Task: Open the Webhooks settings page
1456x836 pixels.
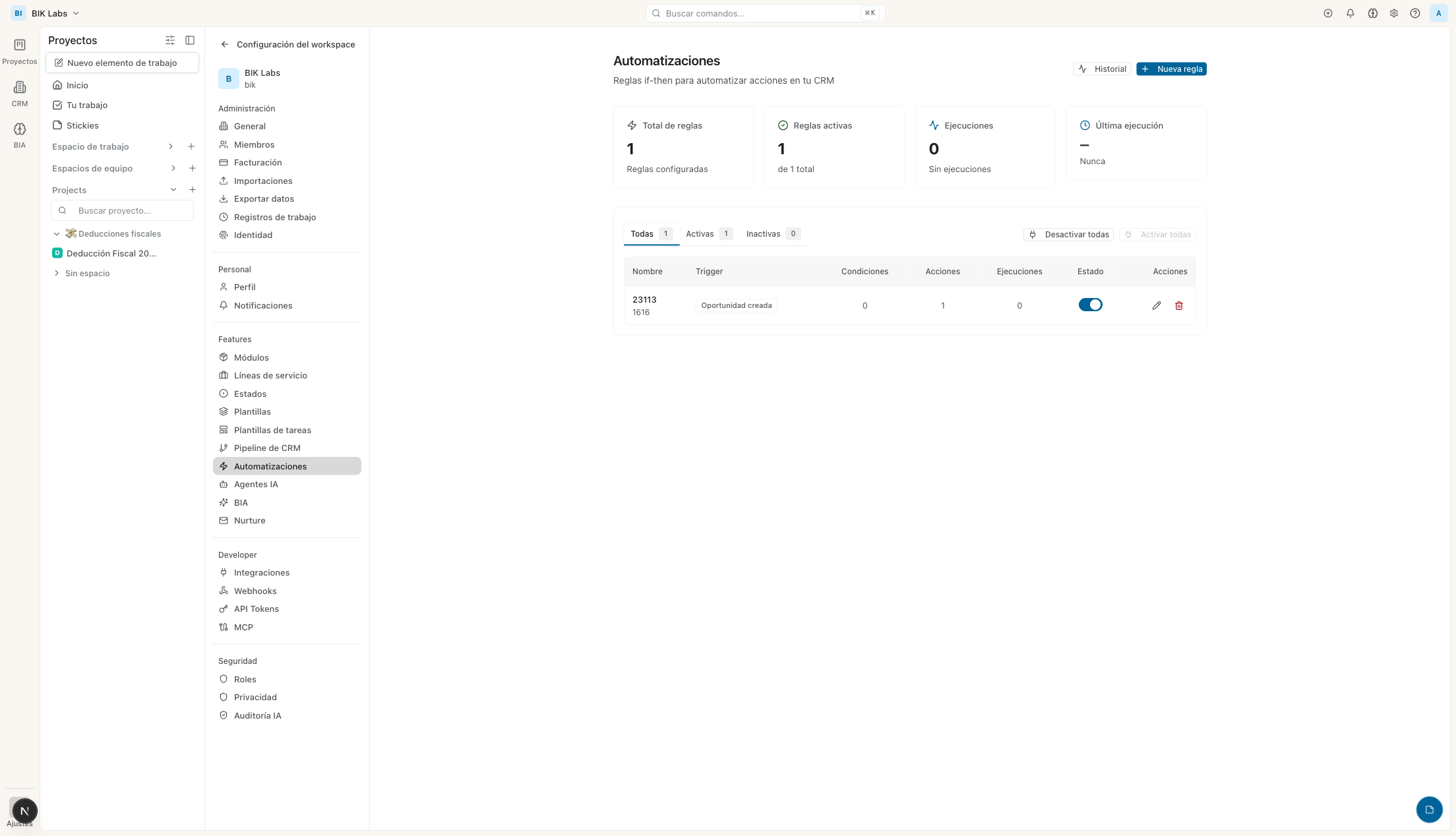Action: click(255, 591)
